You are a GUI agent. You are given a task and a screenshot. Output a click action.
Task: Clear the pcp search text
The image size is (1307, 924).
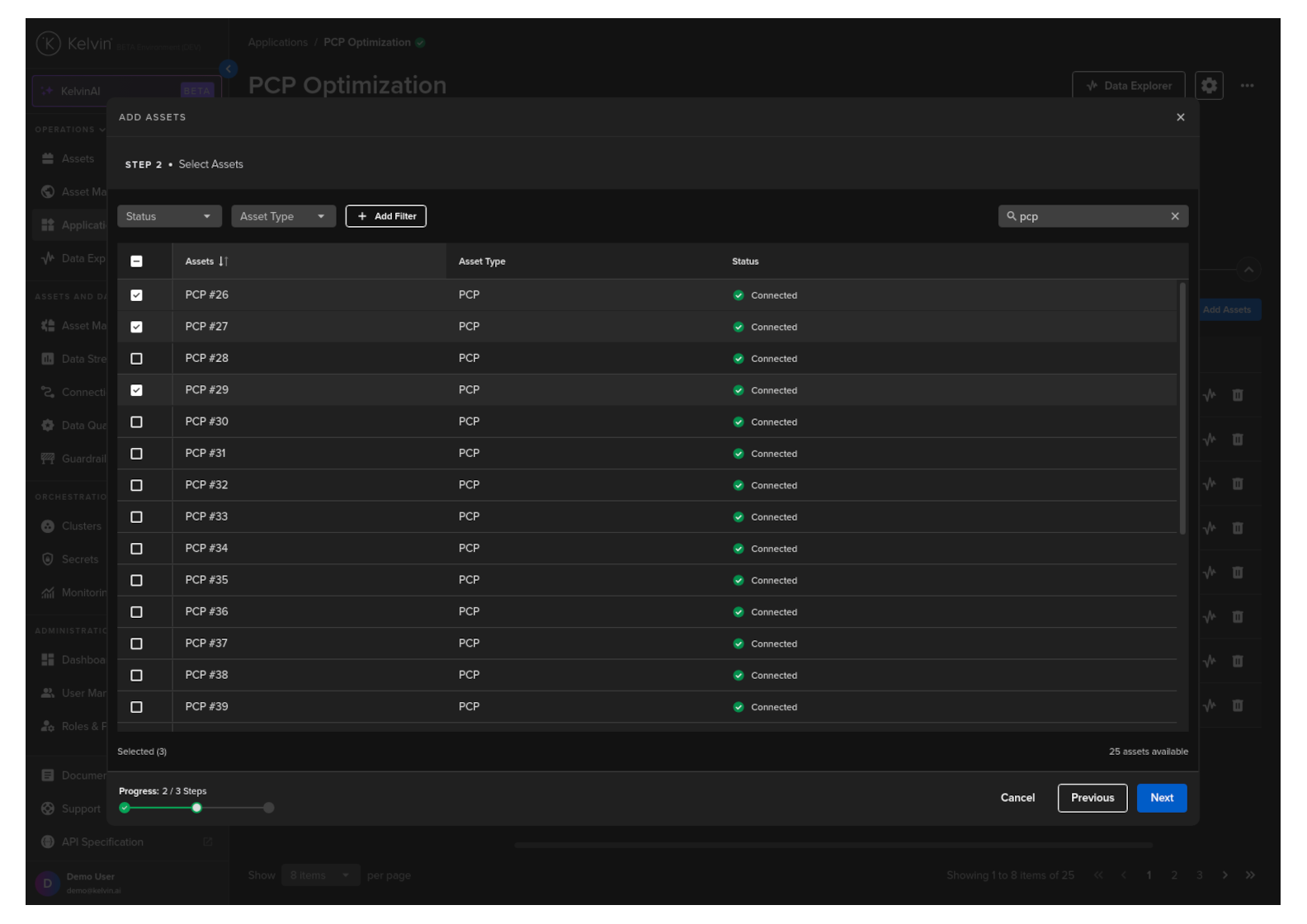pos(1174,216)
